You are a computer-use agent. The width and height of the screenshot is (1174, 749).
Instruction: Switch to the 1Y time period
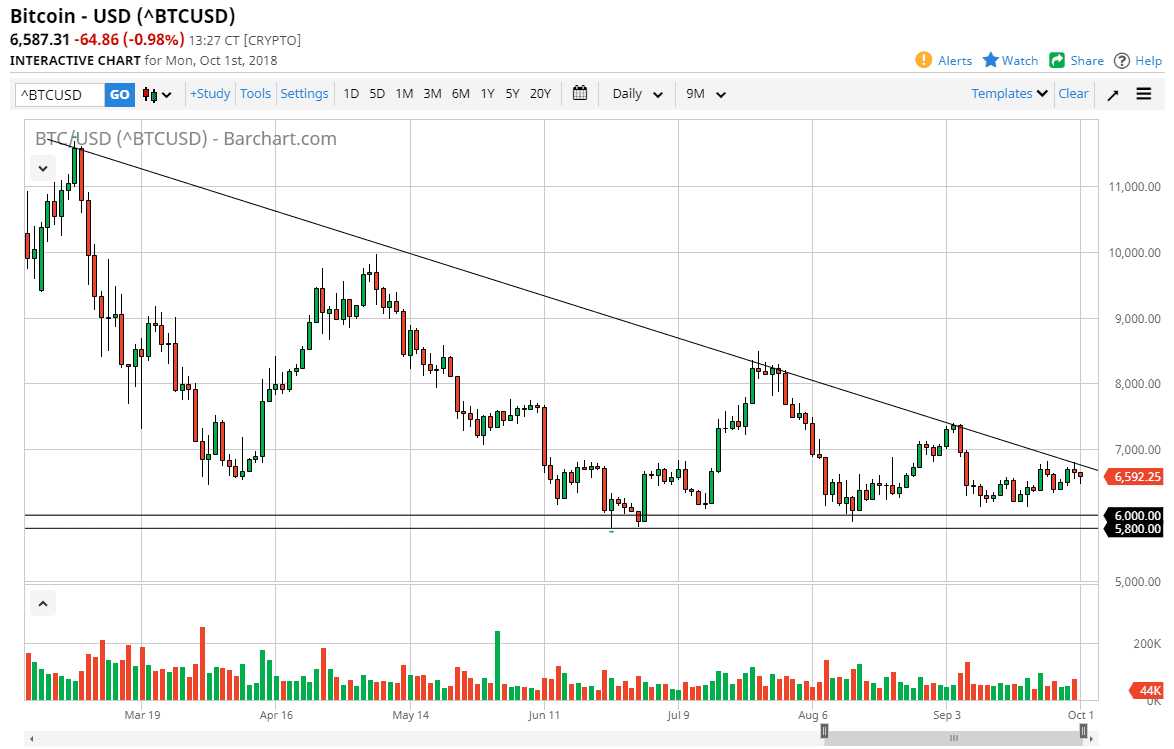[487, 93]
